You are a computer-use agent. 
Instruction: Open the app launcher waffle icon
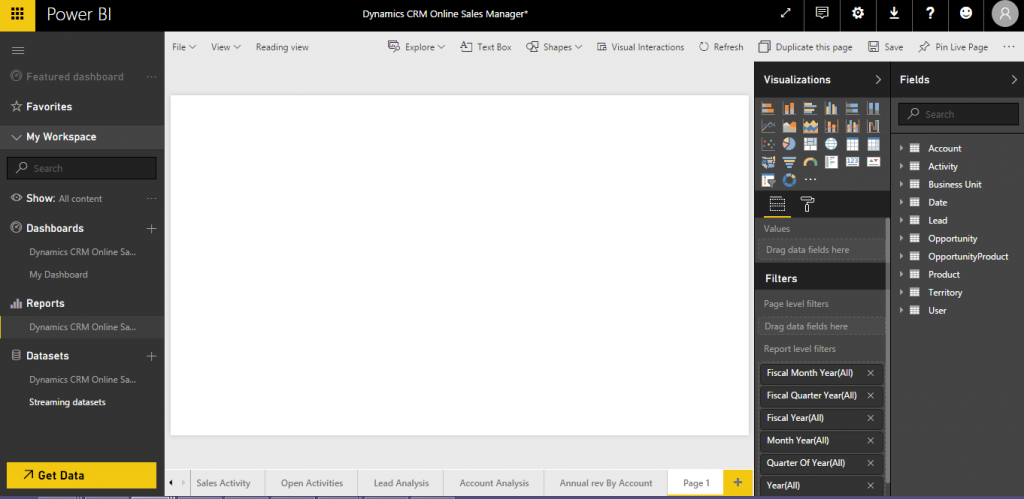tap(18, 14)
